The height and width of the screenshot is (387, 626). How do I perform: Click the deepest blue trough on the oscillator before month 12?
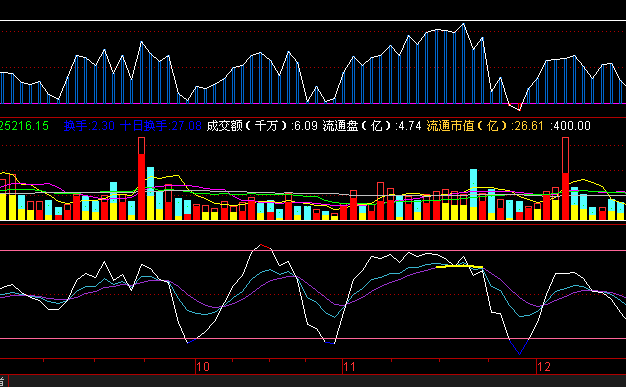tap(519, 347)
